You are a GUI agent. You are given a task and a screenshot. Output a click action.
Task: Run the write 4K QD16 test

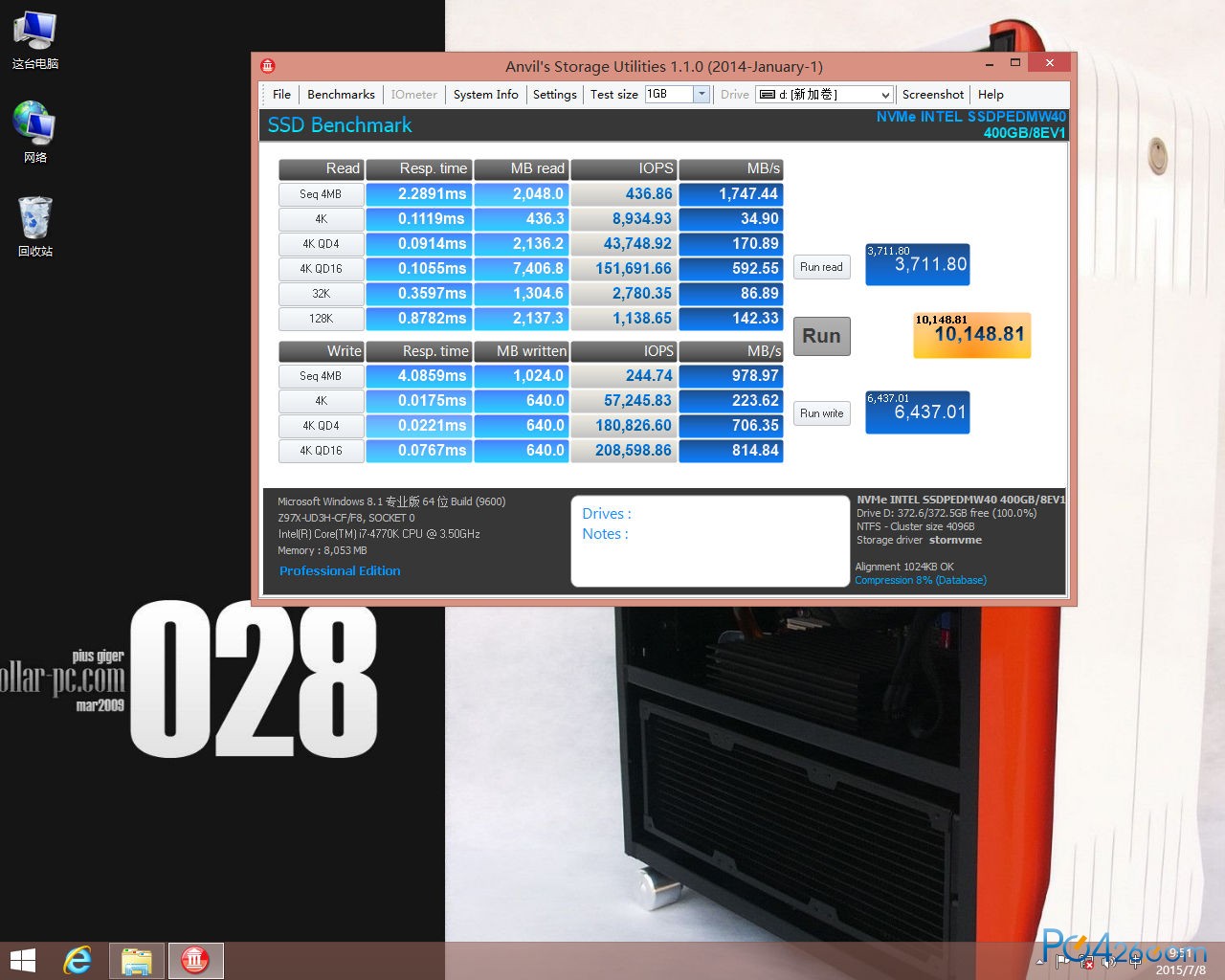point(321,451)
